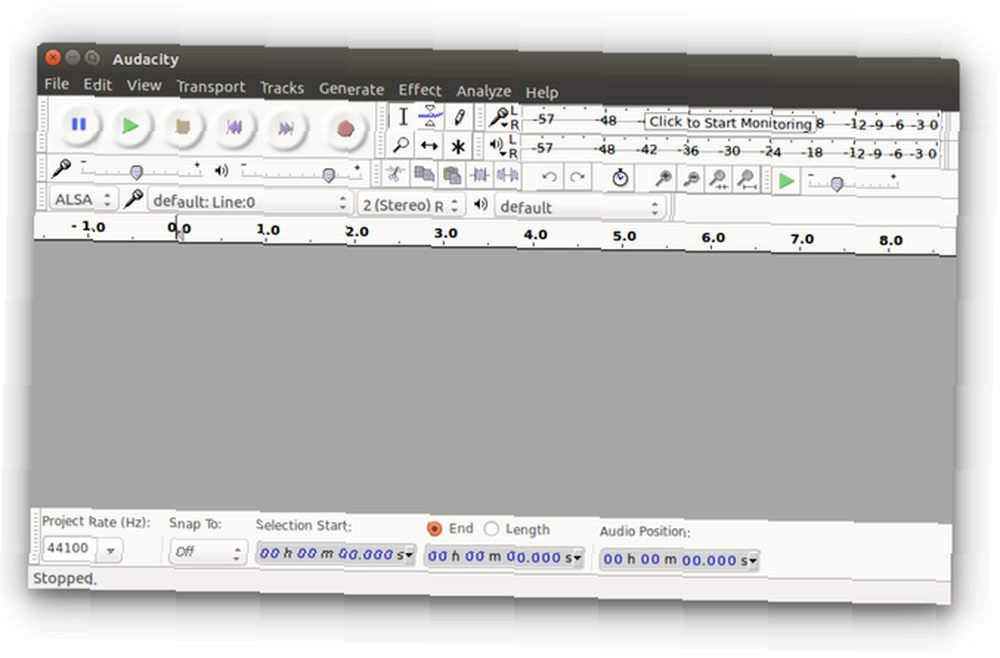Click the Paste icon
The width and height of the screenshot is (1000, 658).
pyautogui.click(x=452, y=175)
